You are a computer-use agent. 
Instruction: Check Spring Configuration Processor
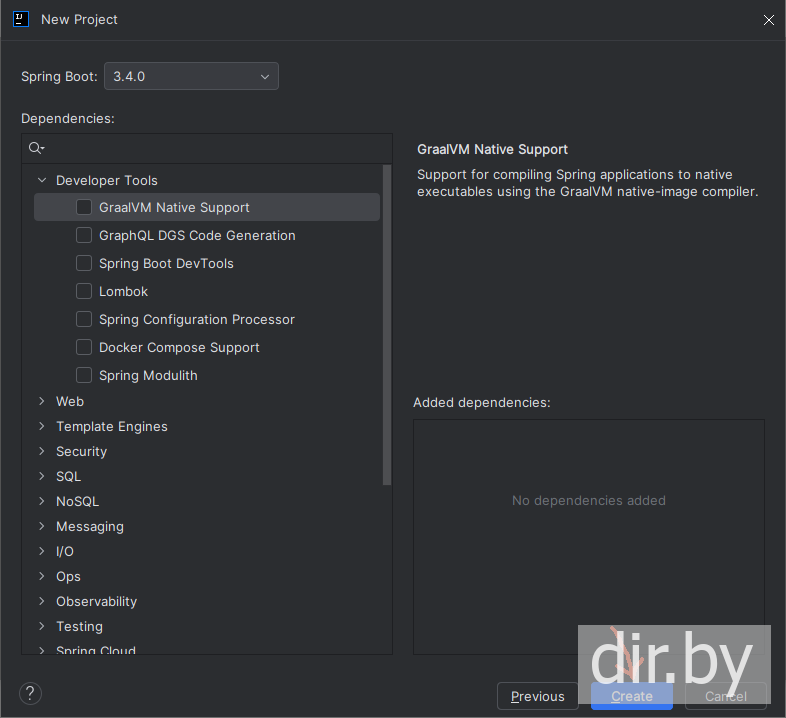pos(84,319)
